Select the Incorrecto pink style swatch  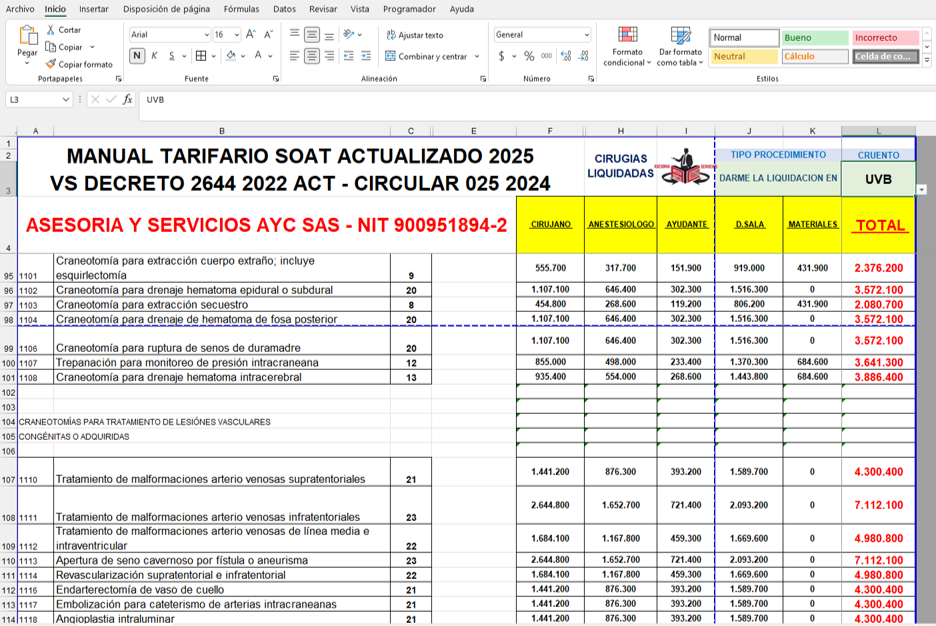coord(886,38)
